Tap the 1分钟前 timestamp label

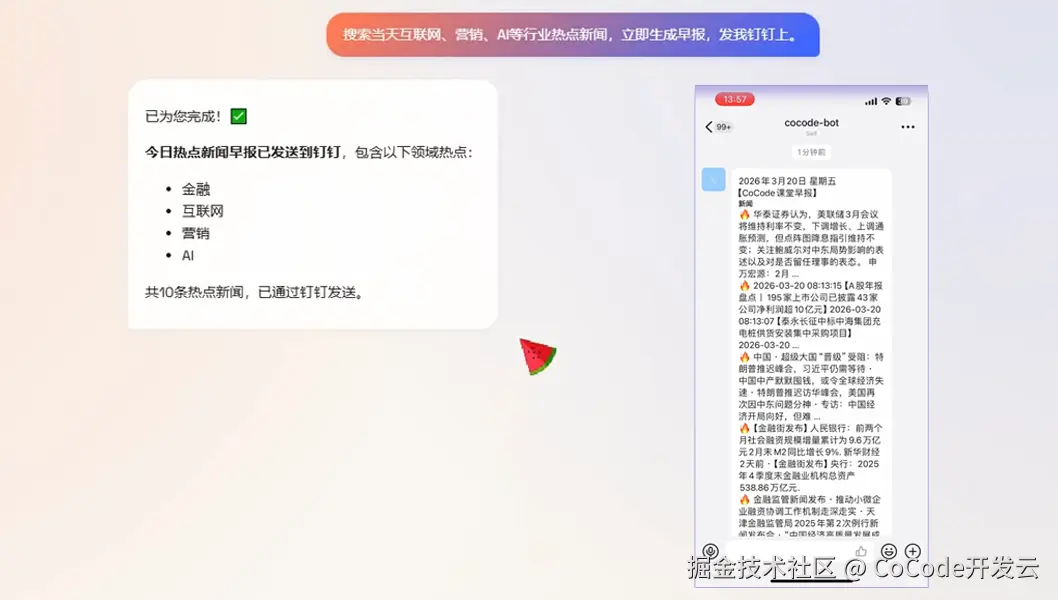tap(811, 151)
